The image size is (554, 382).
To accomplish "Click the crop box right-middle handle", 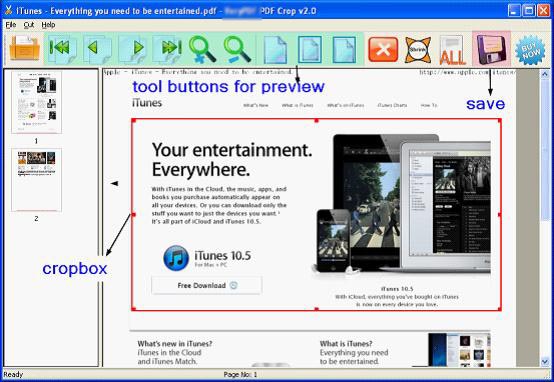I will 500,214.
